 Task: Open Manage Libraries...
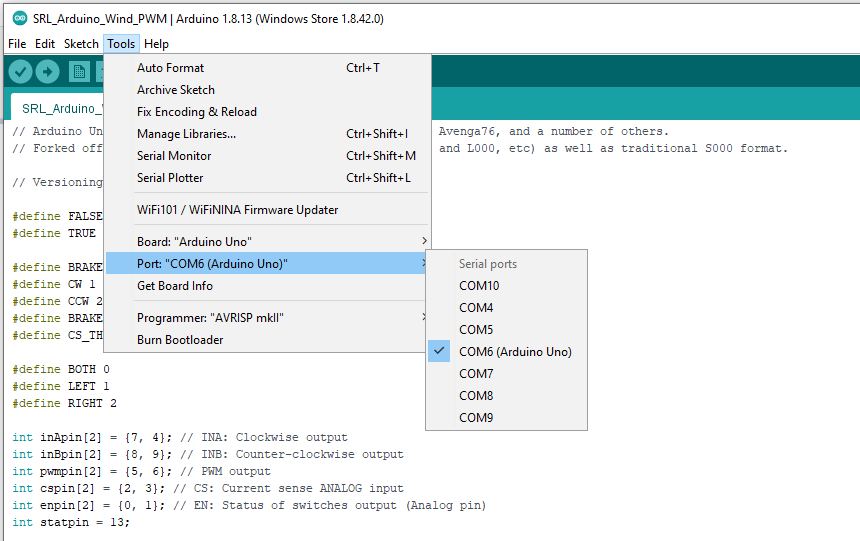pos(267,134)
